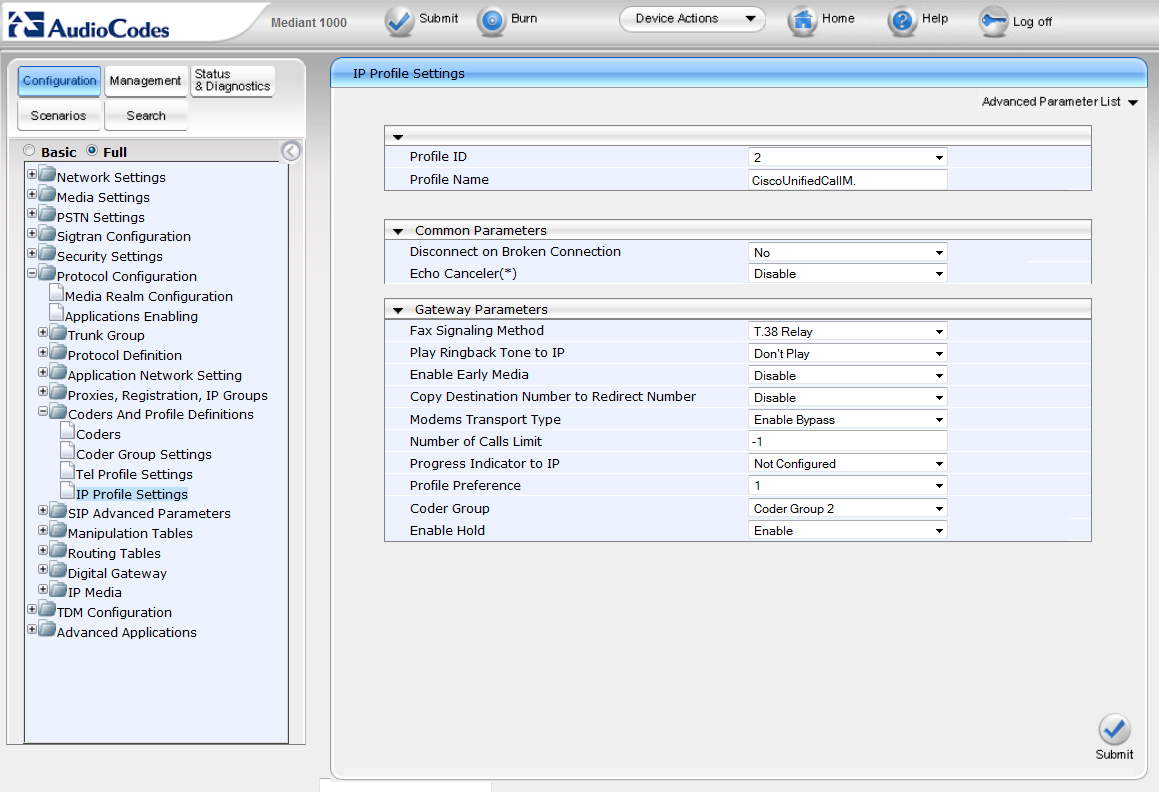Collapse the navigation pane arrow icon
This screenshot has height=792, width=1159.
[291, 151]
